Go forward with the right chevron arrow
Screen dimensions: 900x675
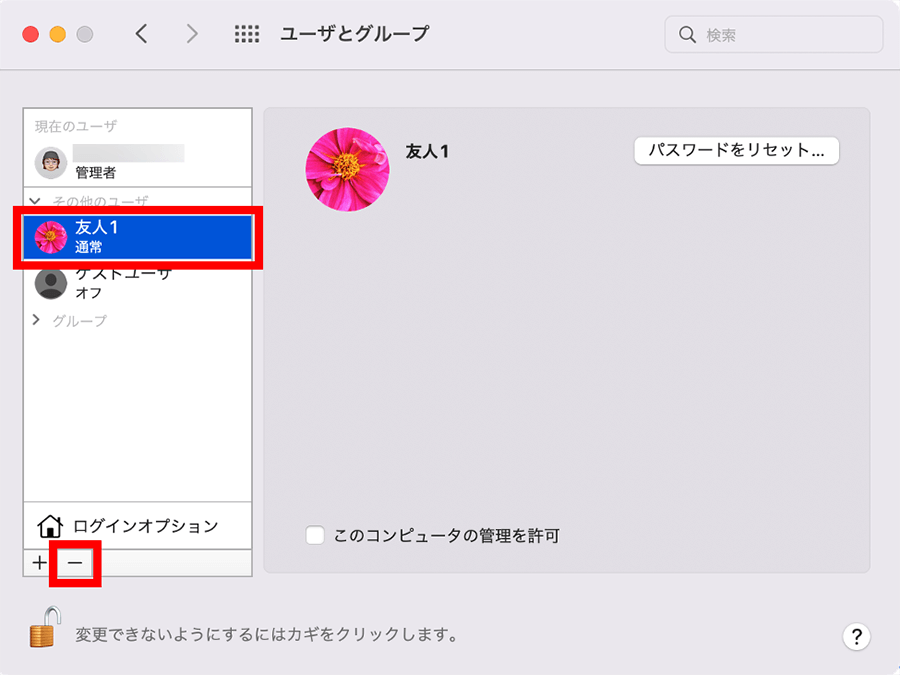pyautogui.click(x=192, y=34)
